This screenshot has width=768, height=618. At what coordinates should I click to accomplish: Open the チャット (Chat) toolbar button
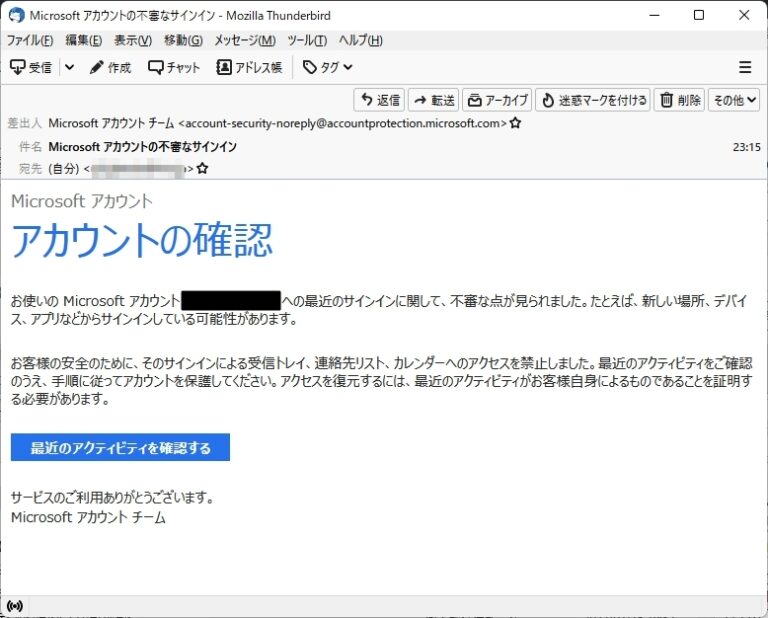coord(174,67)
